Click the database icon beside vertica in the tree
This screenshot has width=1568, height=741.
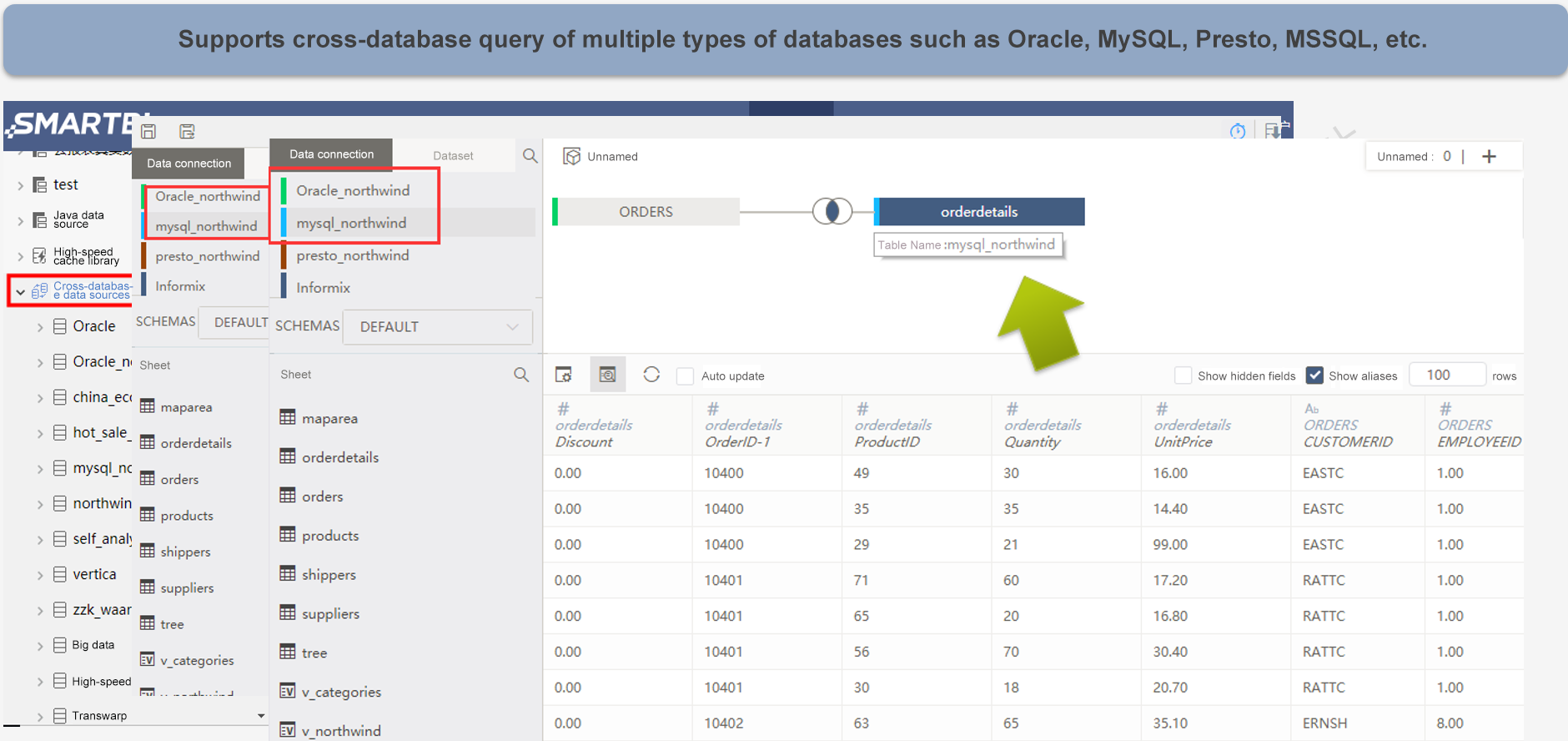pos(60,574)
